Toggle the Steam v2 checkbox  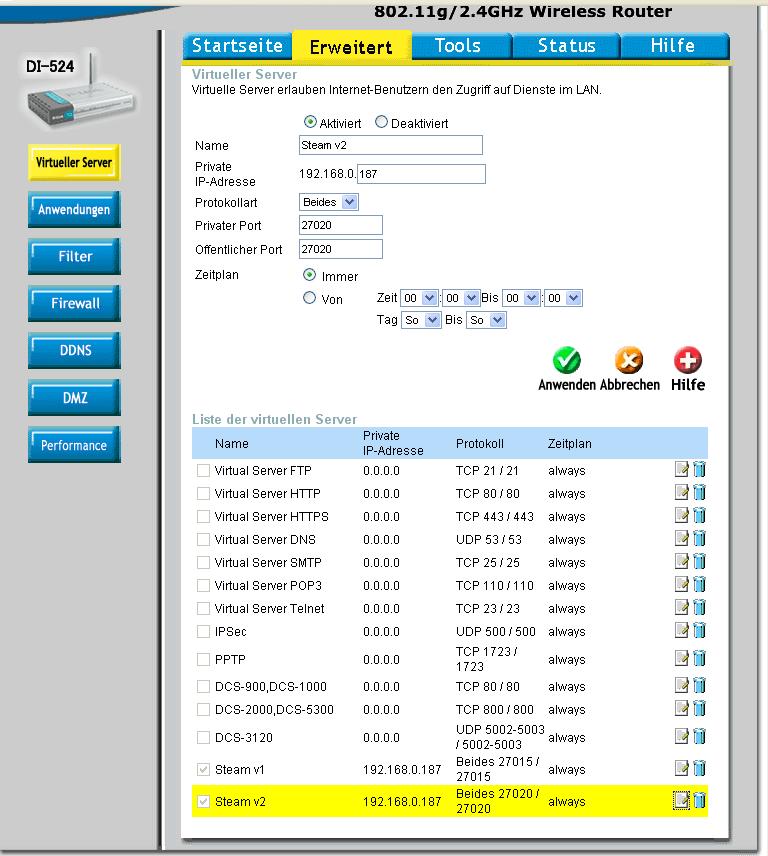point(203,802)
